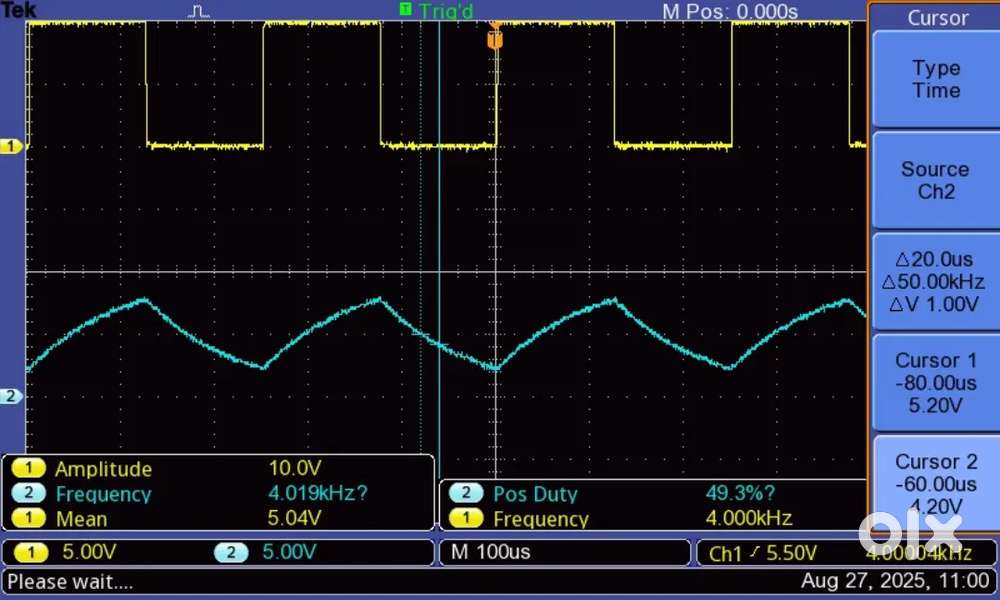Click the Ch1 ground marker on left edge
1000x600 pixels.
(11, 147)
